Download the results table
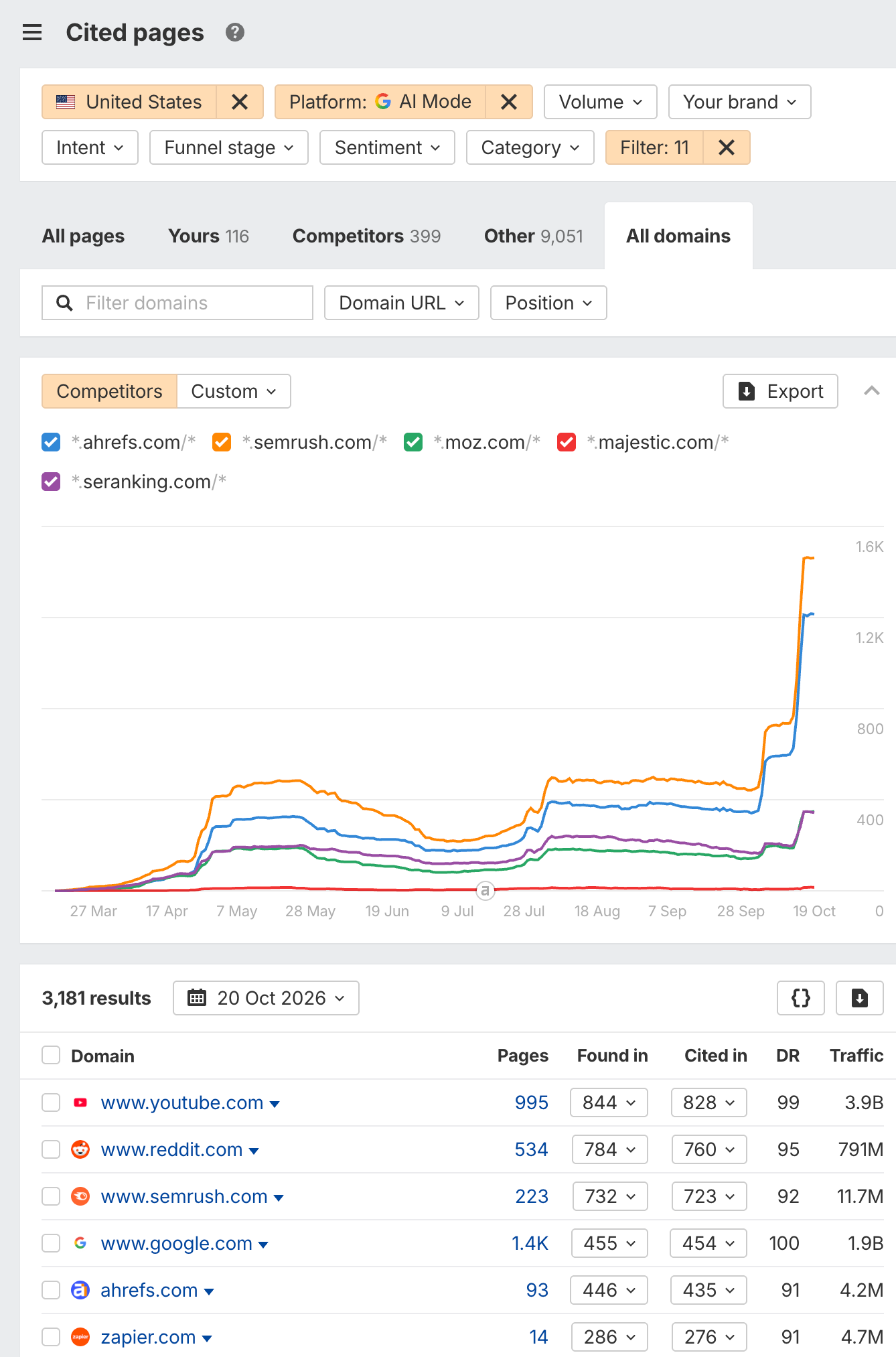896x1357 pixels. [x=860, y=998]
